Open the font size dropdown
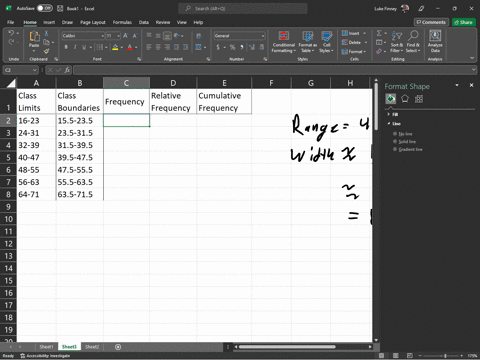 click(118, 36)
